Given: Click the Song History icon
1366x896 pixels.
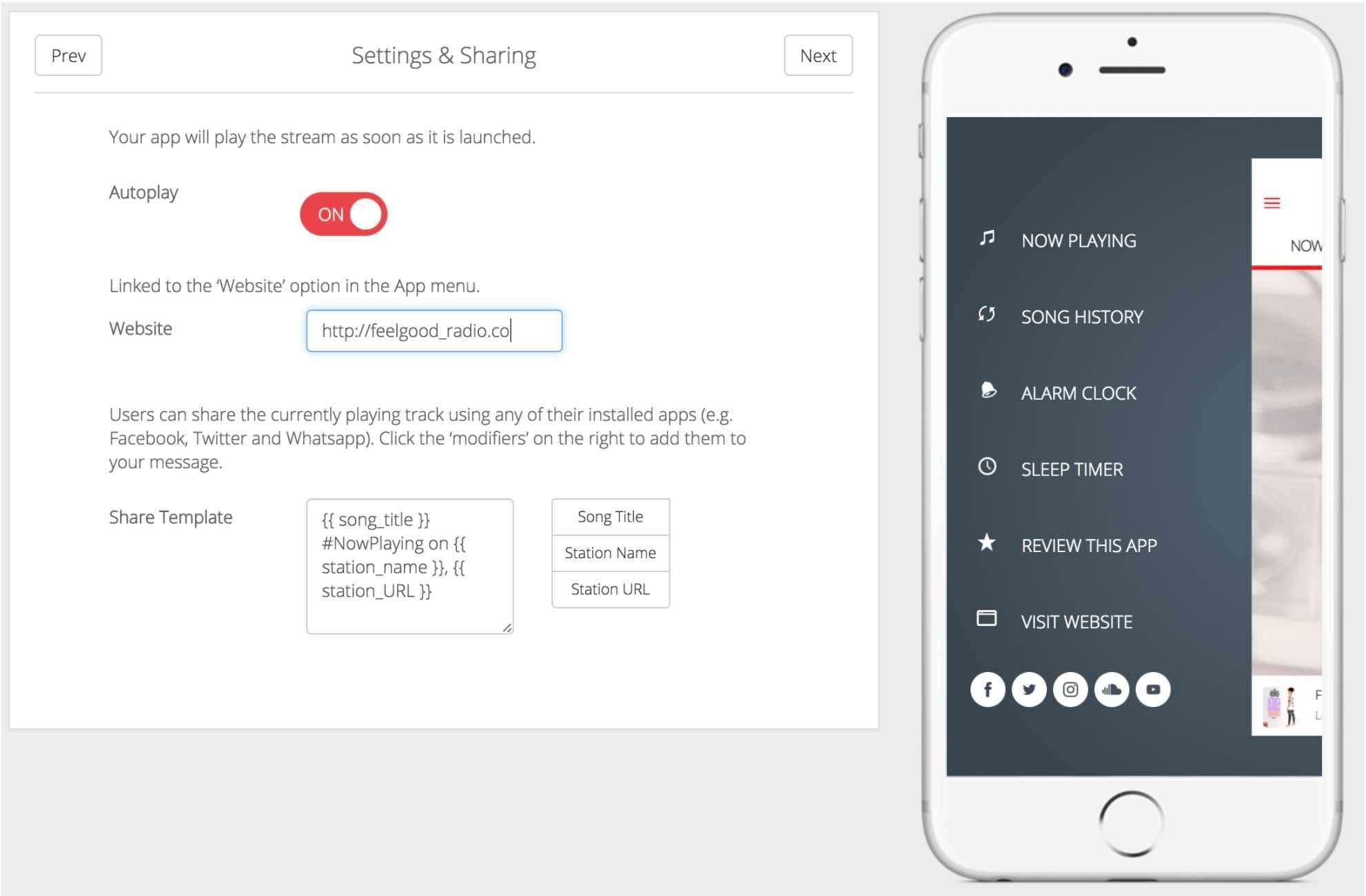Looking at the screenshot, I should tap(983, 316).
